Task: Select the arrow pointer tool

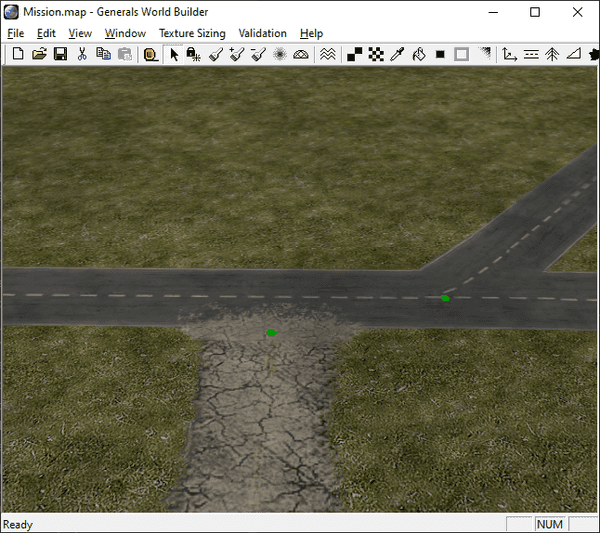Action: 174,54
